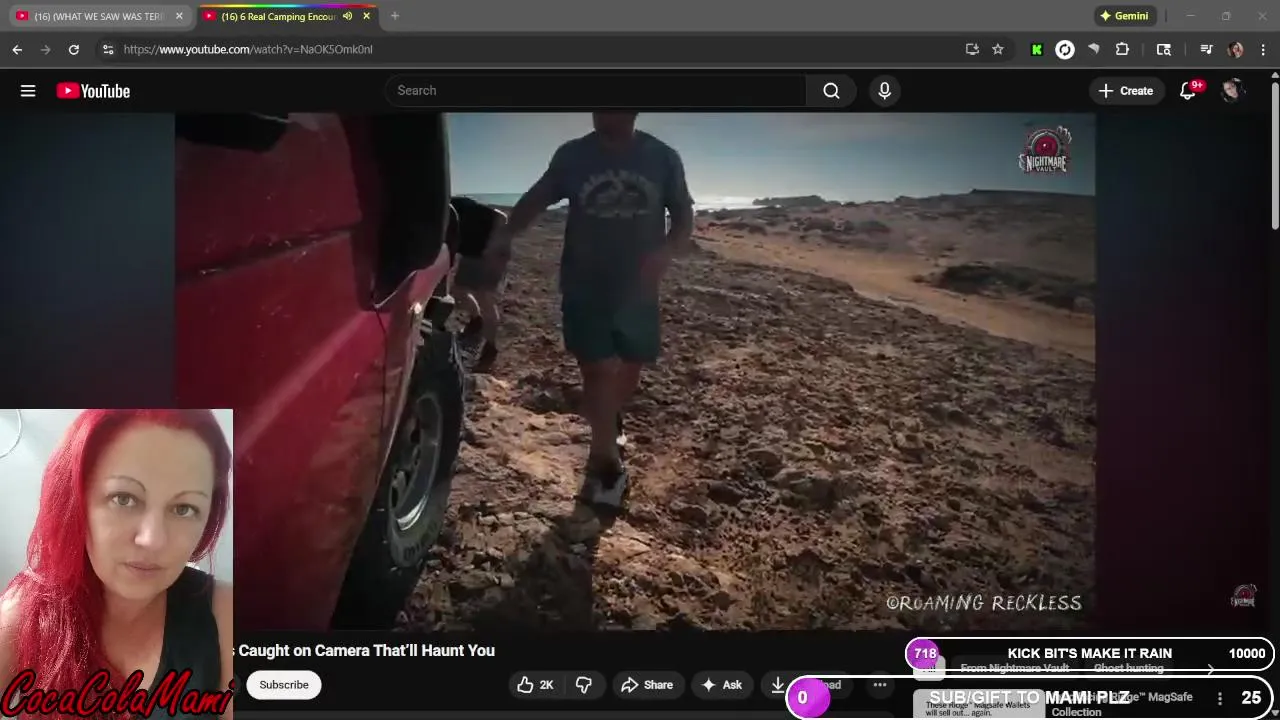
Task: Subscribe to the channel
Action: [284, 685]
